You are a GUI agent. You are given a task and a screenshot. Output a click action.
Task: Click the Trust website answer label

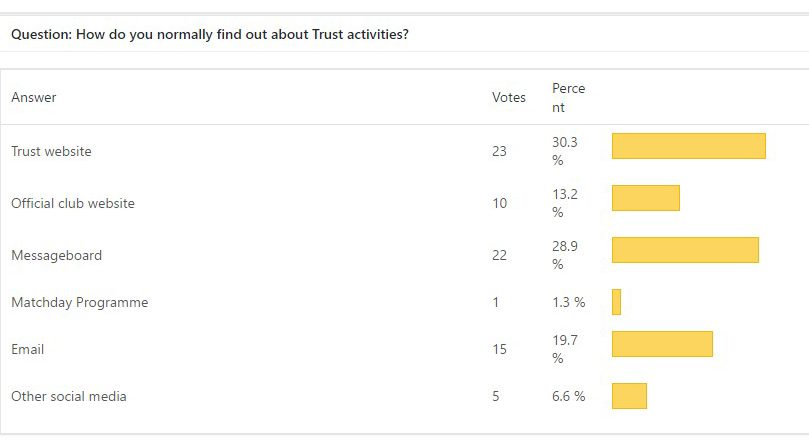click(x=51, y=151)
